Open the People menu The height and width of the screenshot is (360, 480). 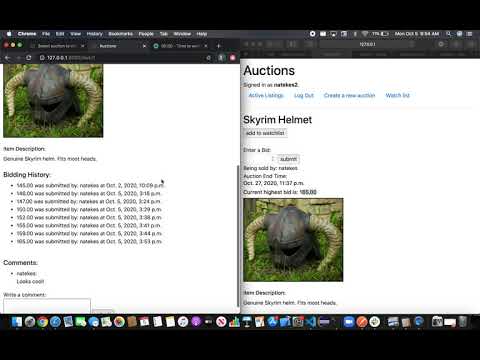point(146,34)
